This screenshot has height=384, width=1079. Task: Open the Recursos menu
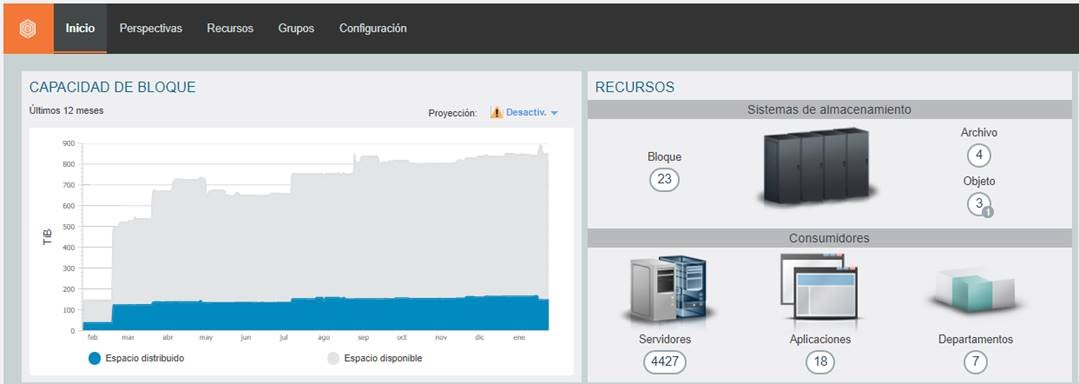(230, 28)
